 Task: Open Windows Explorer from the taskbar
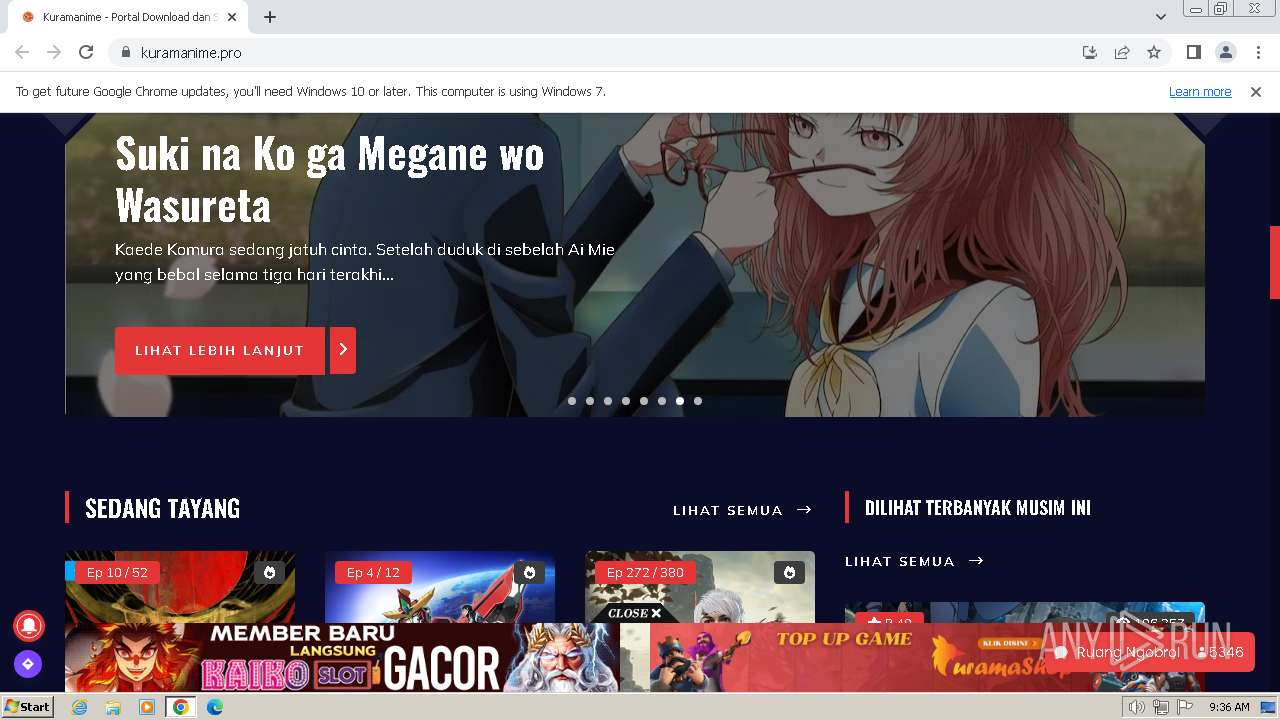[x=113, y=707]
